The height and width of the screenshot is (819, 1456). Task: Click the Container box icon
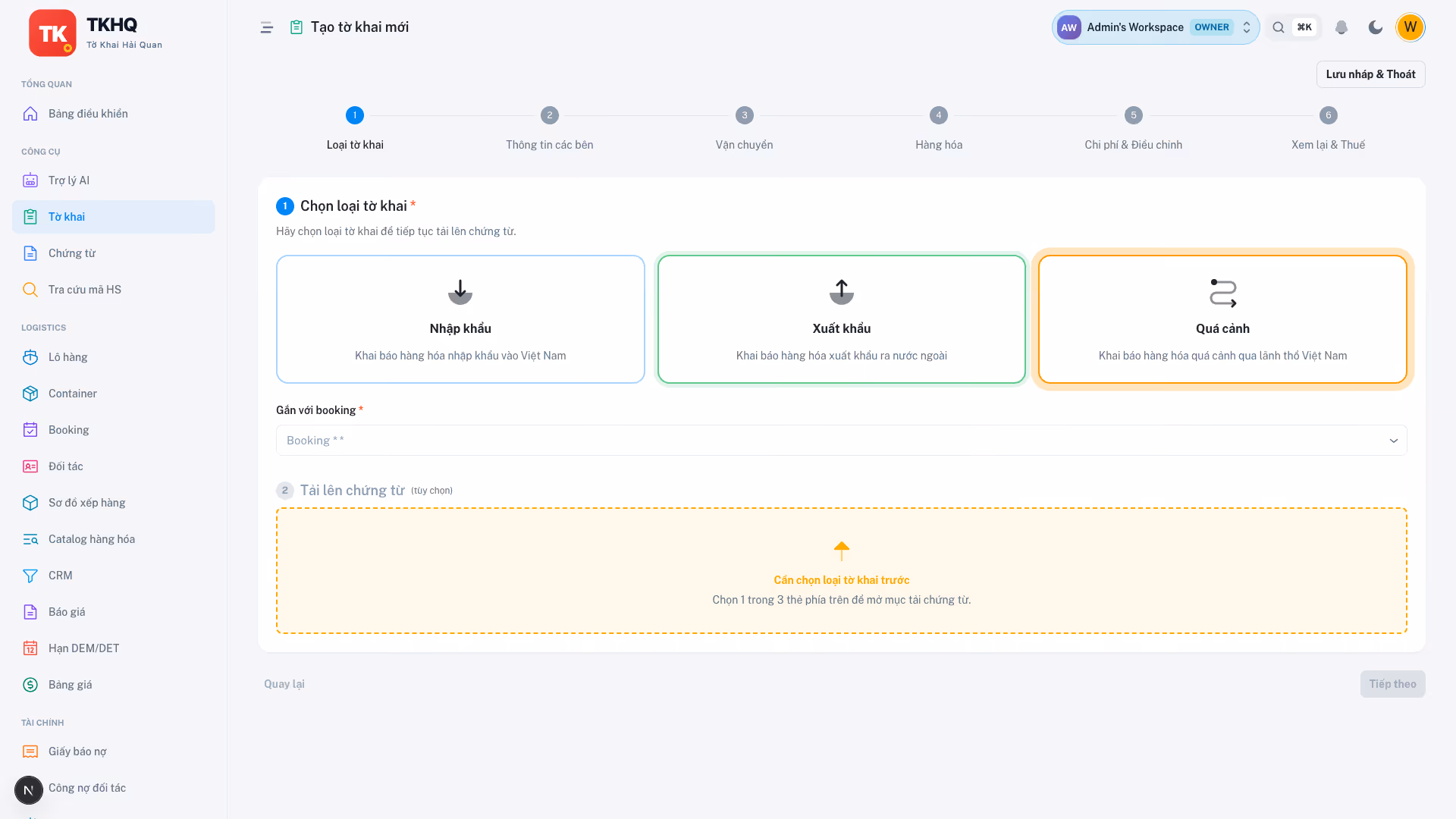30,394
